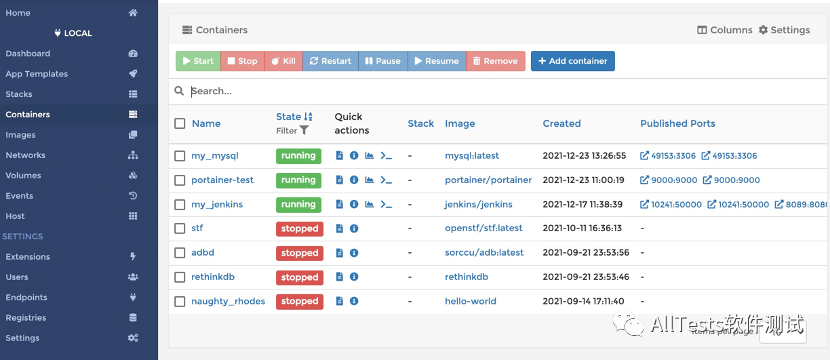The height and width of the screenshot is (360, 830).
Task: Focus the container Search field
Action: tap(508, 91)
